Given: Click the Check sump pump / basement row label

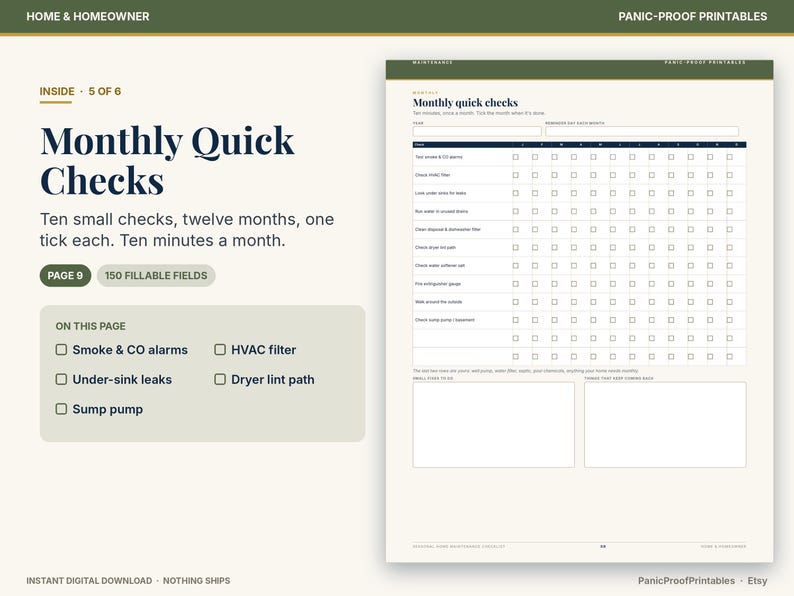Looking at the screenshot, I should tap(445, 320).
